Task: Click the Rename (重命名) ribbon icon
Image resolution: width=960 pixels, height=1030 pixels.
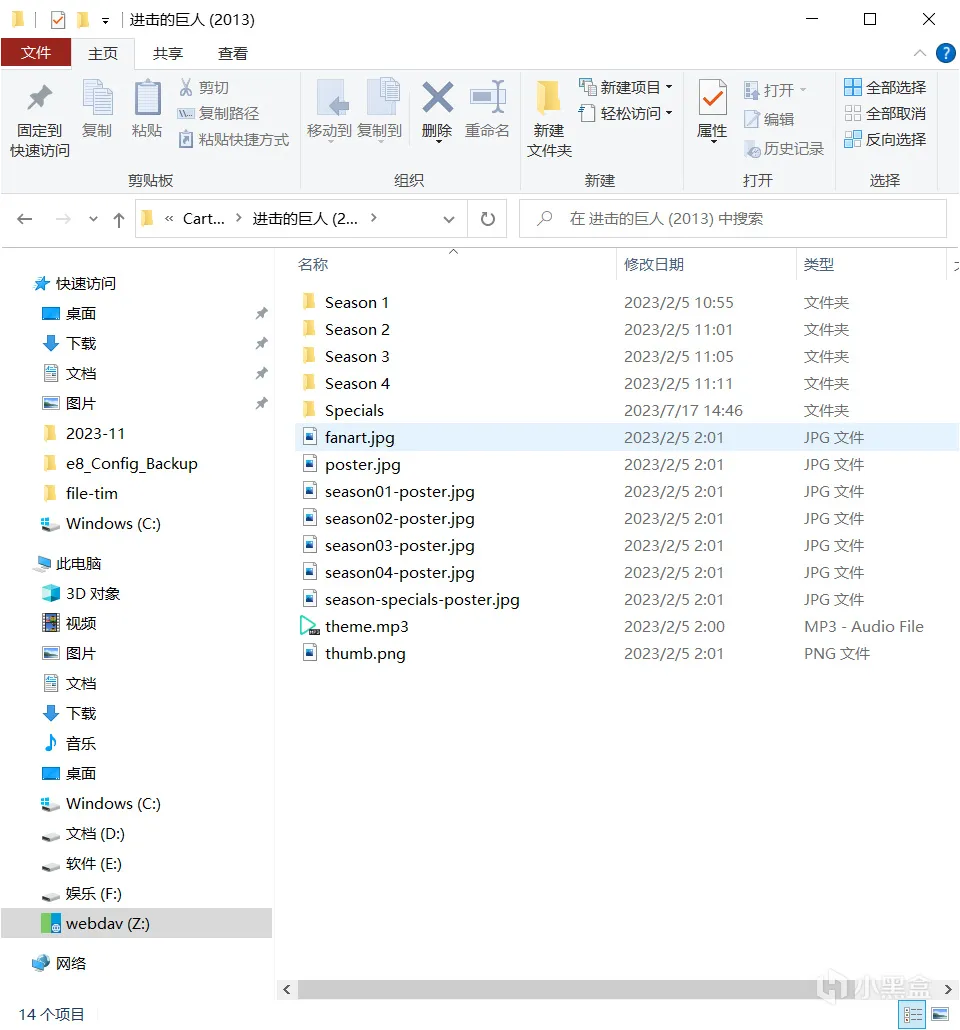Action: pos(487,110)
